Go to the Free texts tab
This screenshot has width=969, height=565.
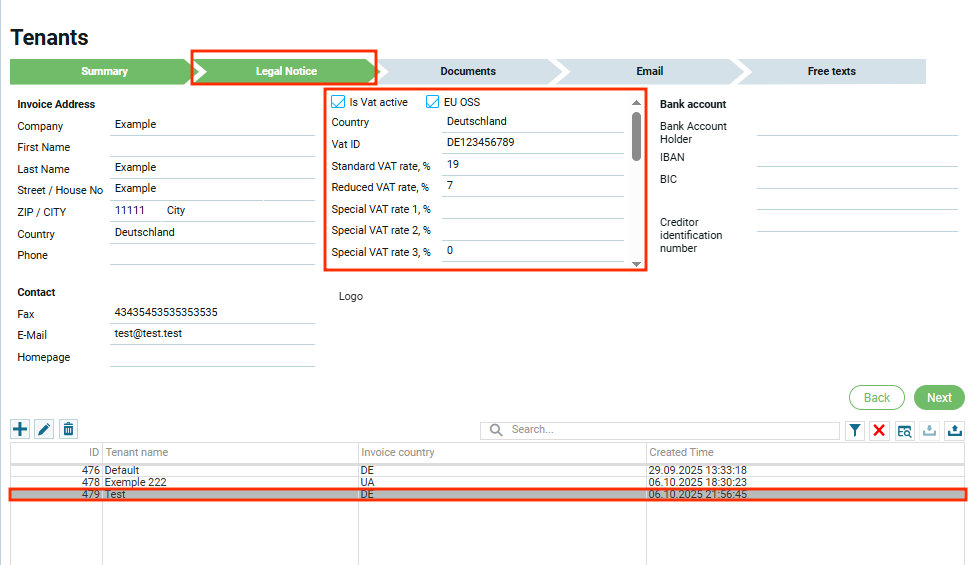(831, 71)
